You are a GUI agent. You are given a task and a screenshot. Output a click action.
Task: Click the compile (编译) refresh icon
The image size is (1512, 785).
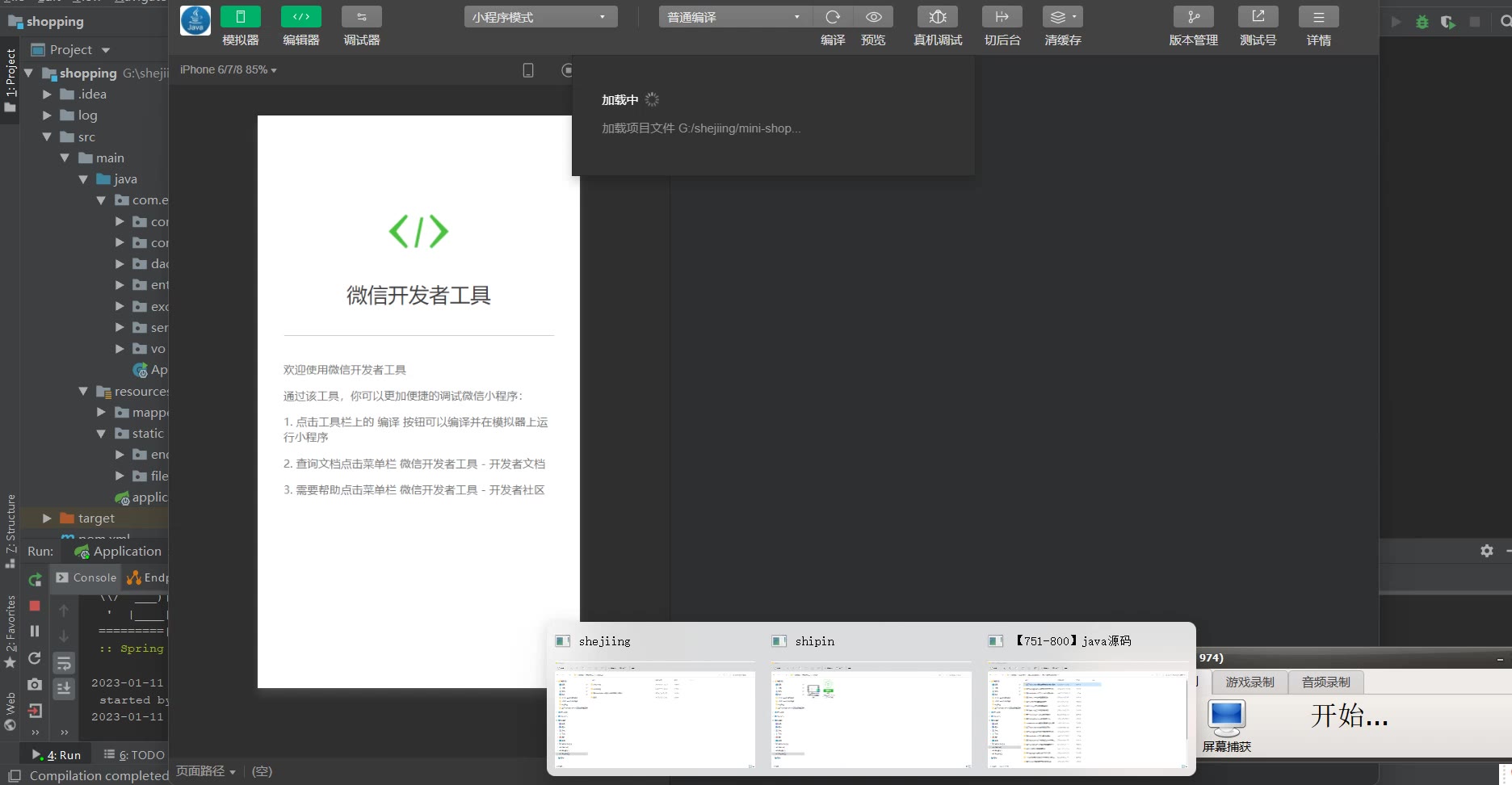tap(833, 17)
